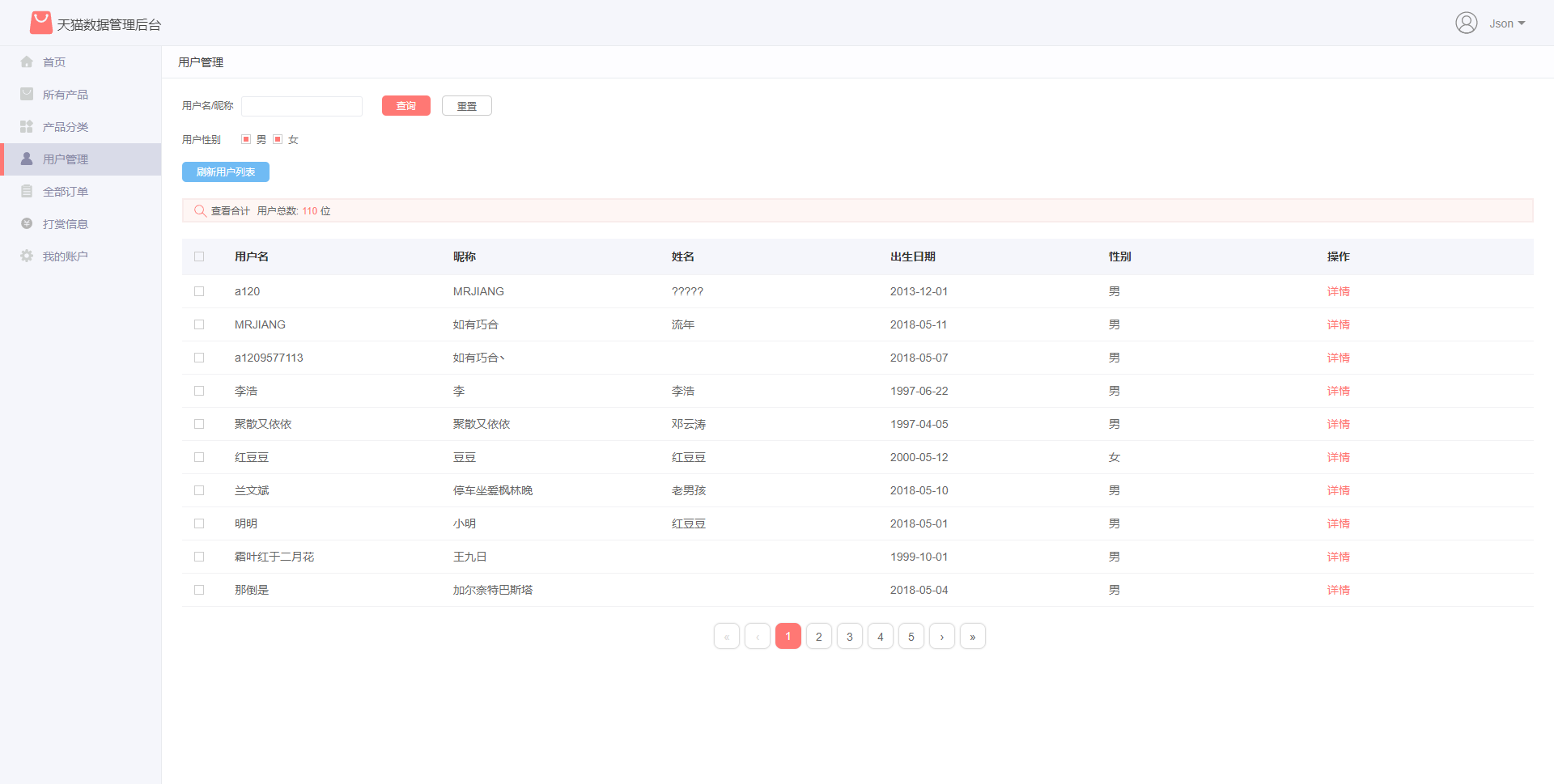The width and height of the screenshot is (1554, 784).
Task: Click the 刷新用户列表 button
Action: tap(226, 172)
